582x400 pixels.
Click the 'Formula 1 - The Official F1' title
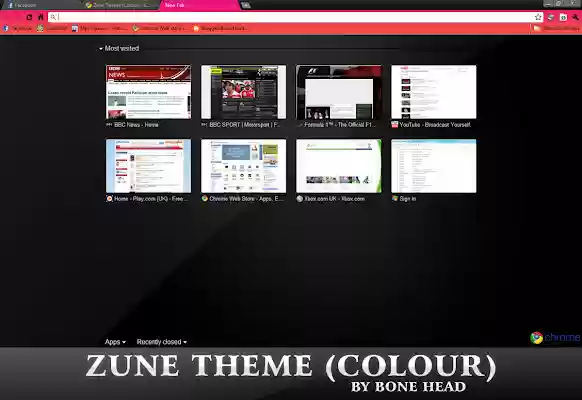(x=340, y=125)
